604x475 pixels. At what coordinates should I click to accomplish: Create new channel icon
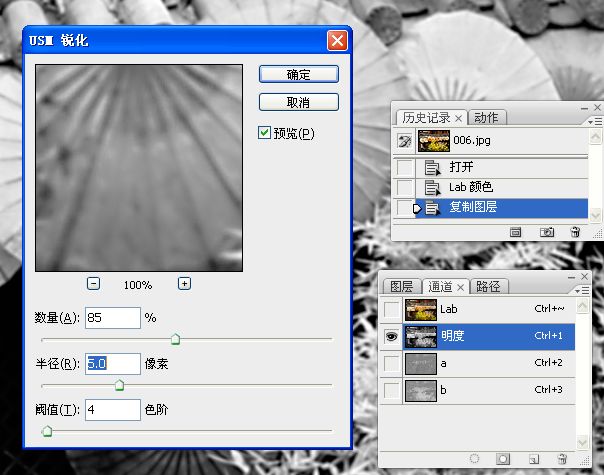[534, 459]
